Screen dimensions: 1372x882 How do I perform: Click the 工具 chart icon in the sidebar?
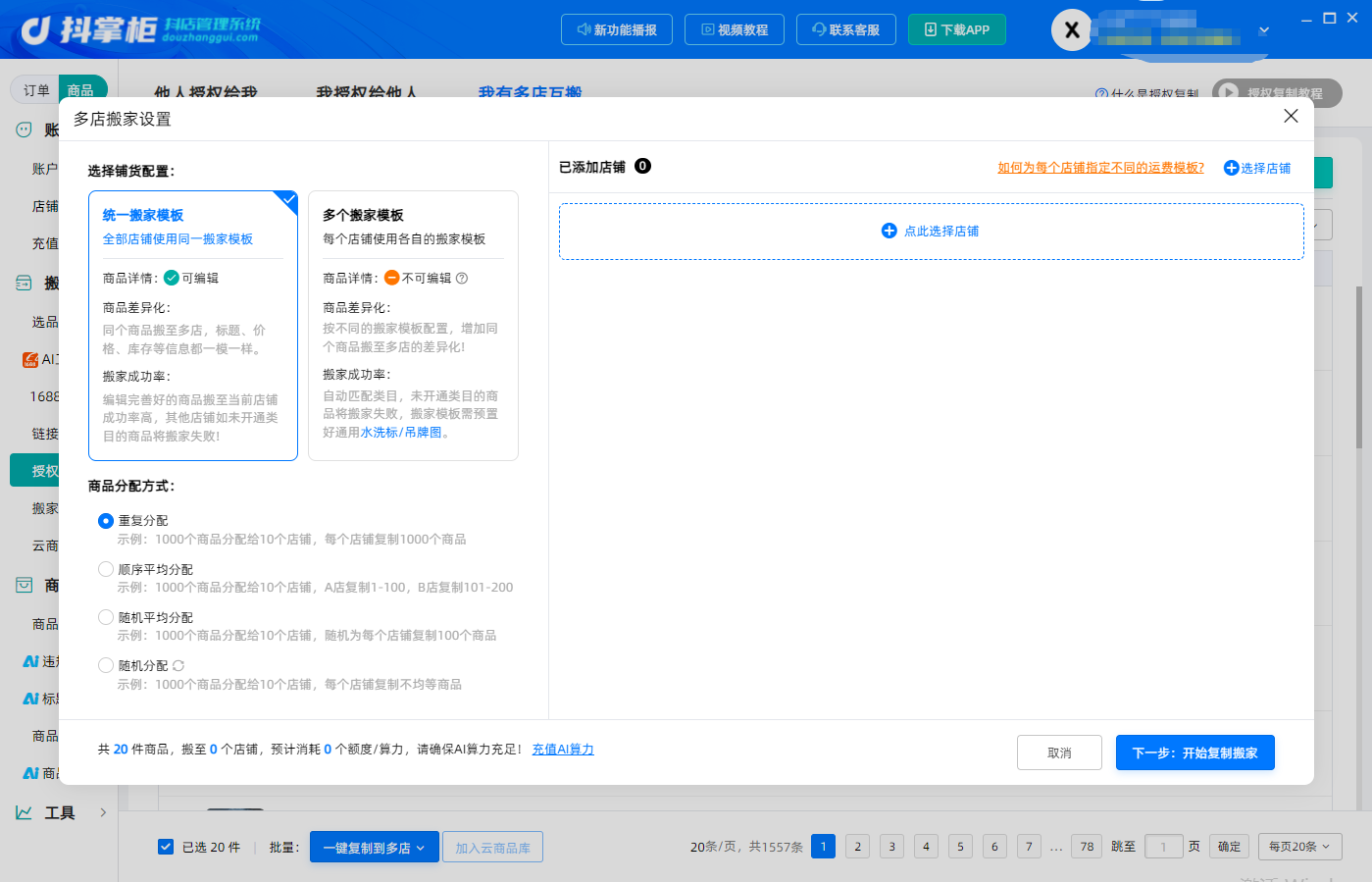[24, 812]
